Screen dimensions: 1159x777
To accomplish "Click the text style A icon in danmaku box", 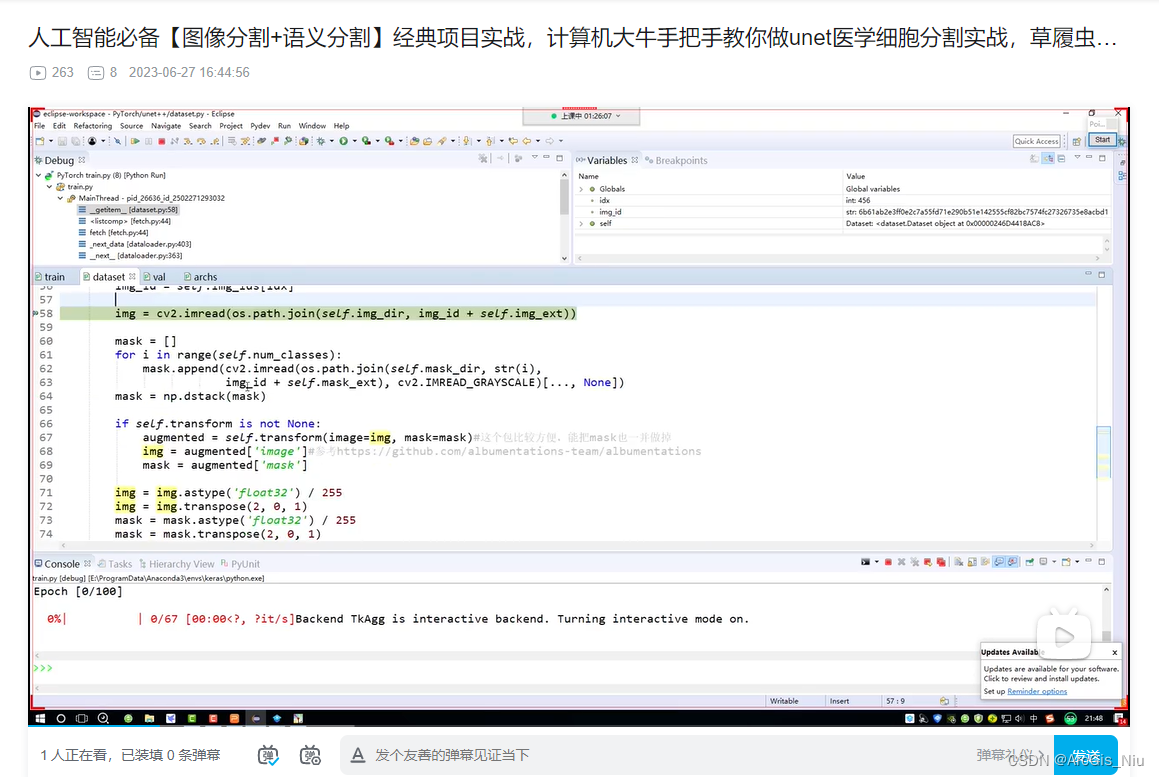I will coord(358,755).
